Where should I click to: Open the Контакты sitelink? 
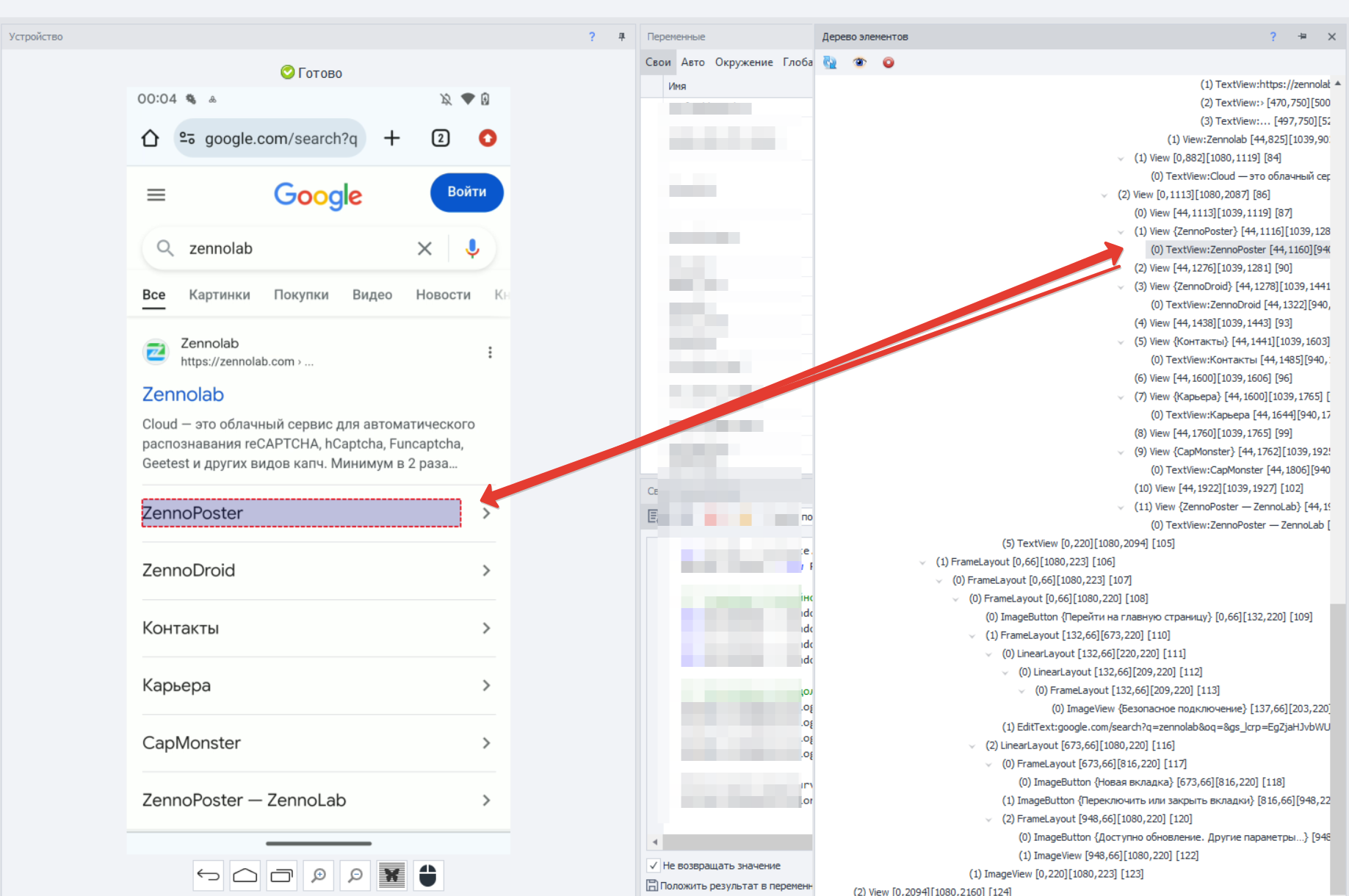181,628
